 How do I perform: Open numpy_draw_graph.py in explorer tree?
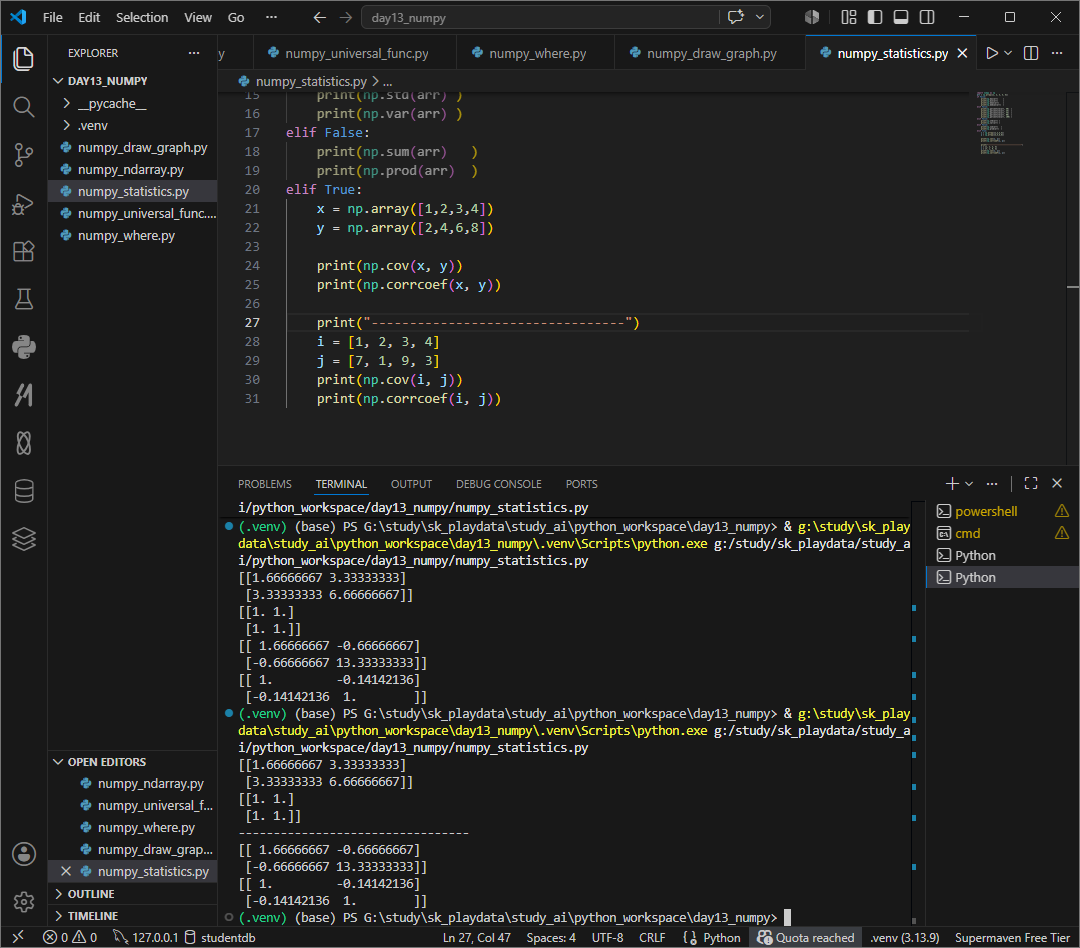pos(133,147)
